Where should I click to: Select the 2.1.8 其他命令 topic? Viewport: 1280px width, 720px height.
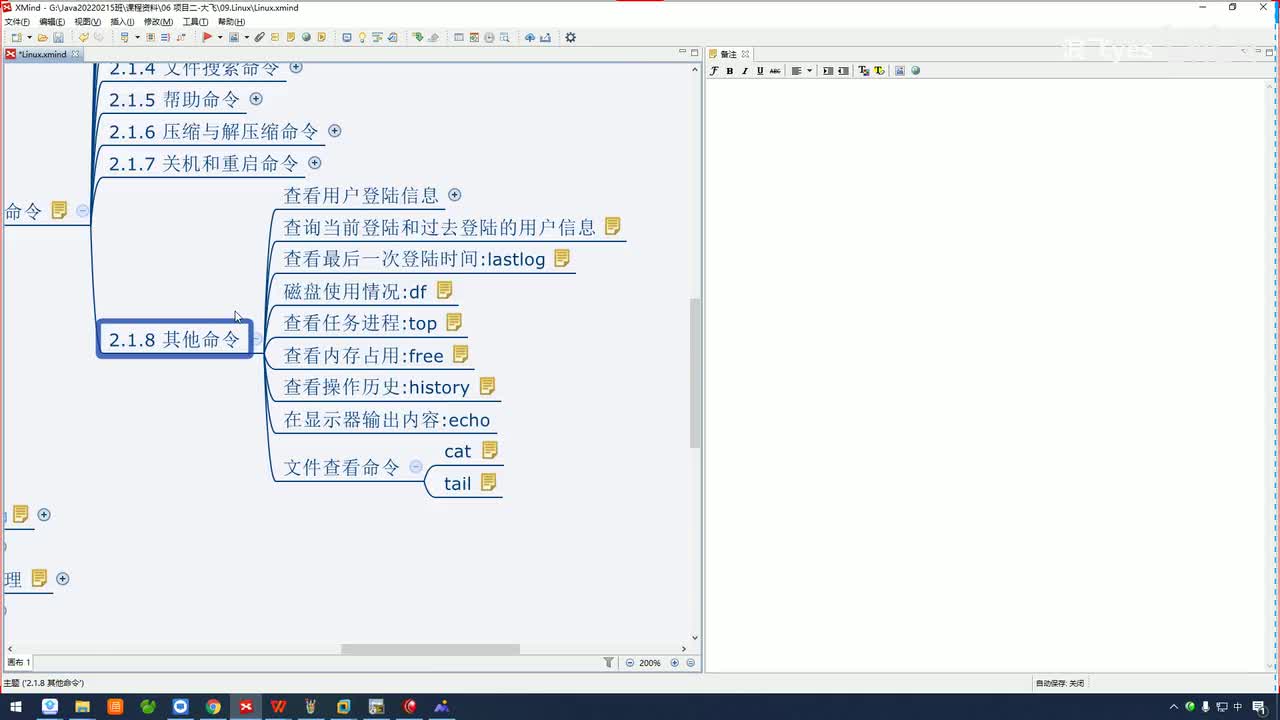point(175,339)
